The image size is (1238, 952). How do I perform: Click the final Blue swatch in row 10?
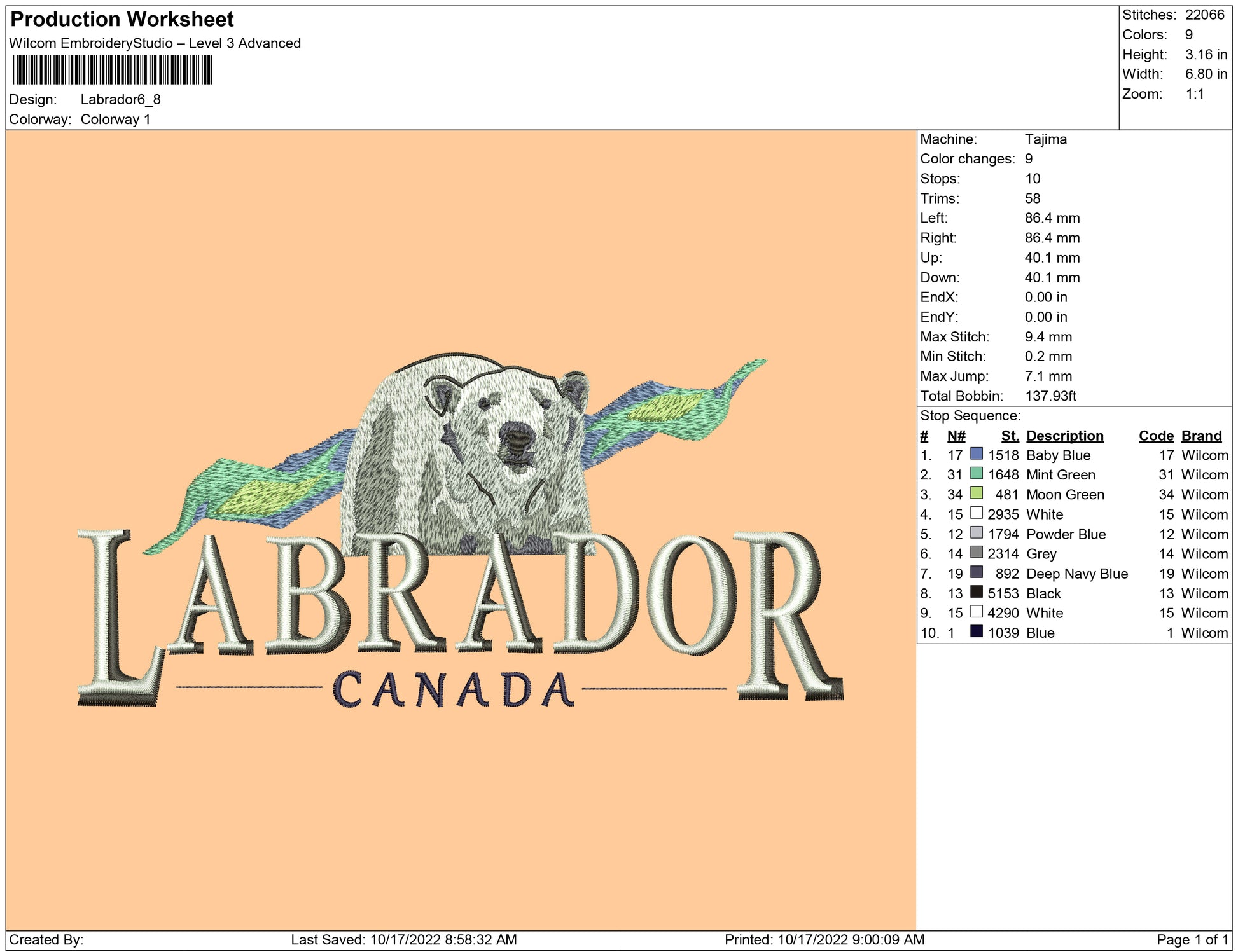coord(976,631)
